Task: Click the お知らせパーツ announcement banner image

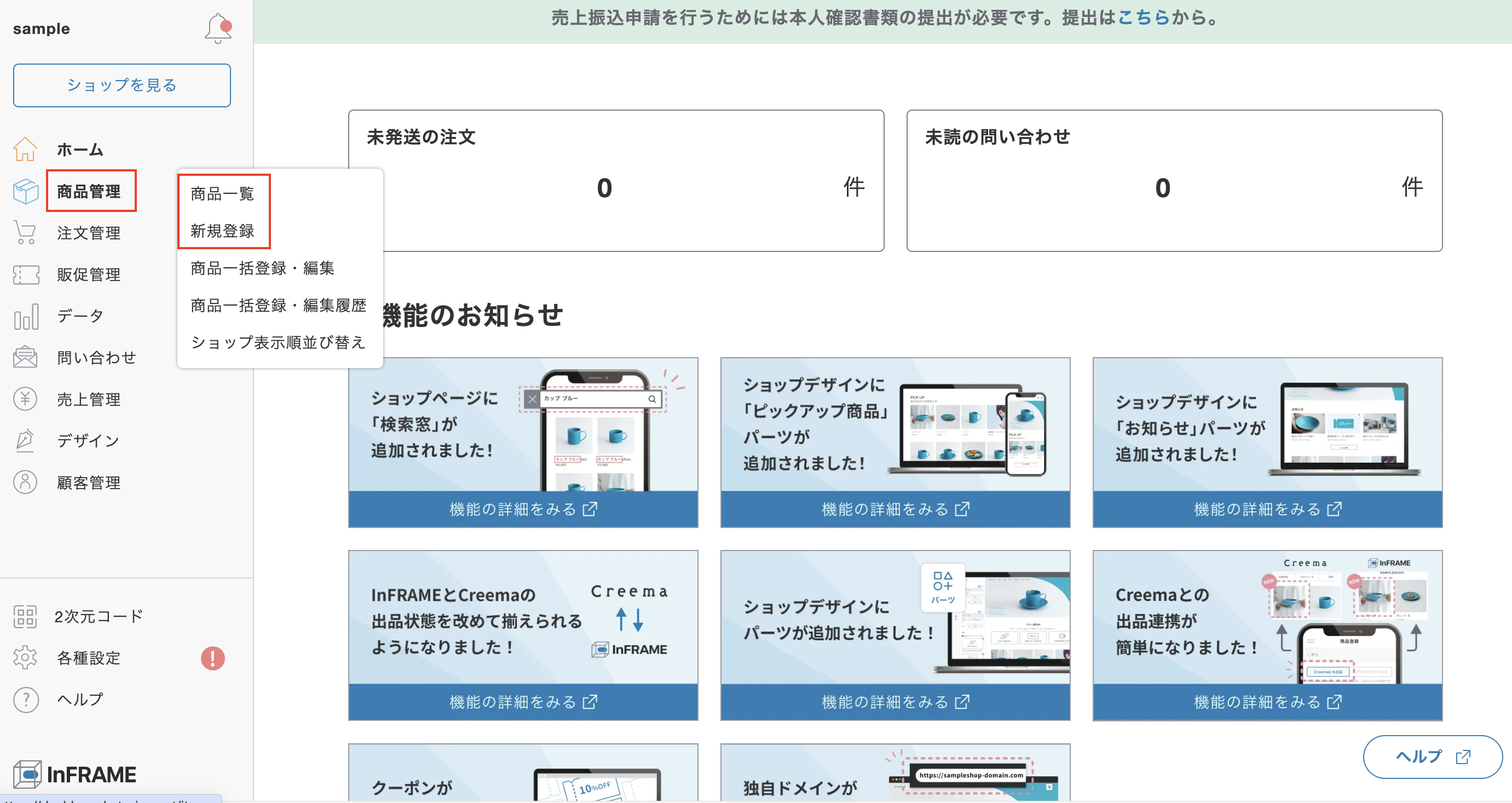Action: [1267, 425]
